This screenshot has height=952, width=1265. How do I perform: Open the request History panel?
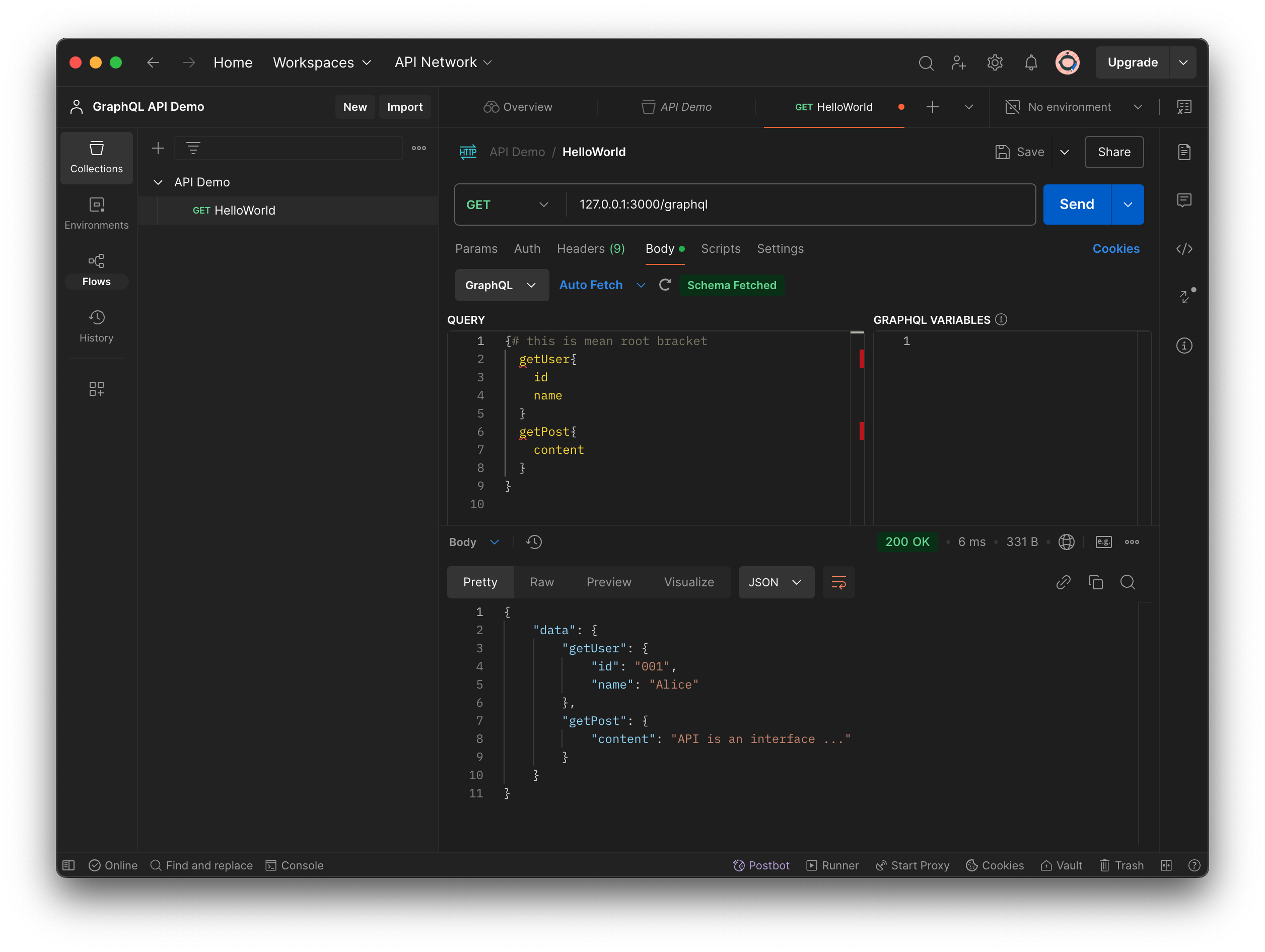[96, 326]
